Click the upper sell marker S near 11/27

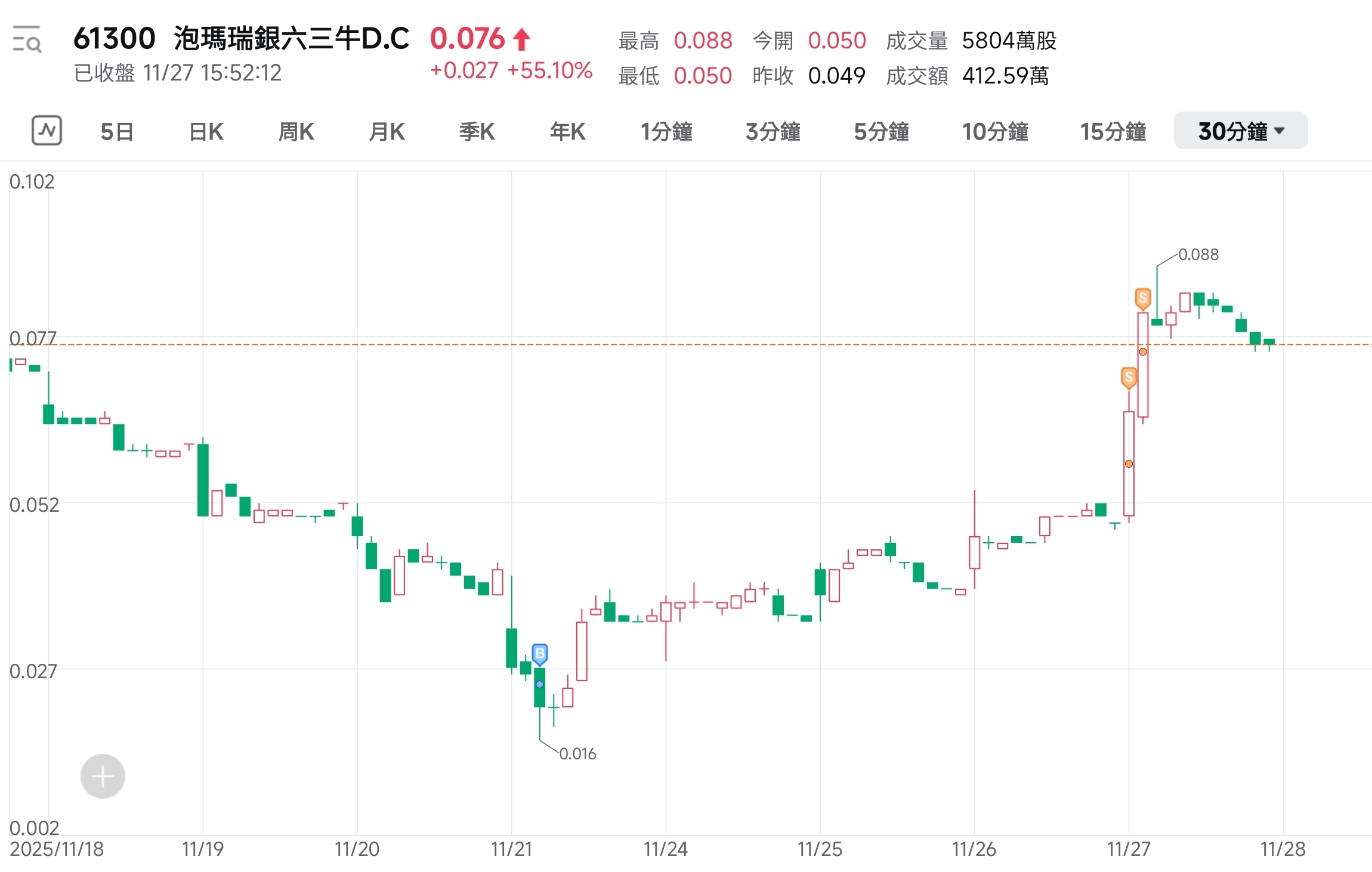point(1143,298)
